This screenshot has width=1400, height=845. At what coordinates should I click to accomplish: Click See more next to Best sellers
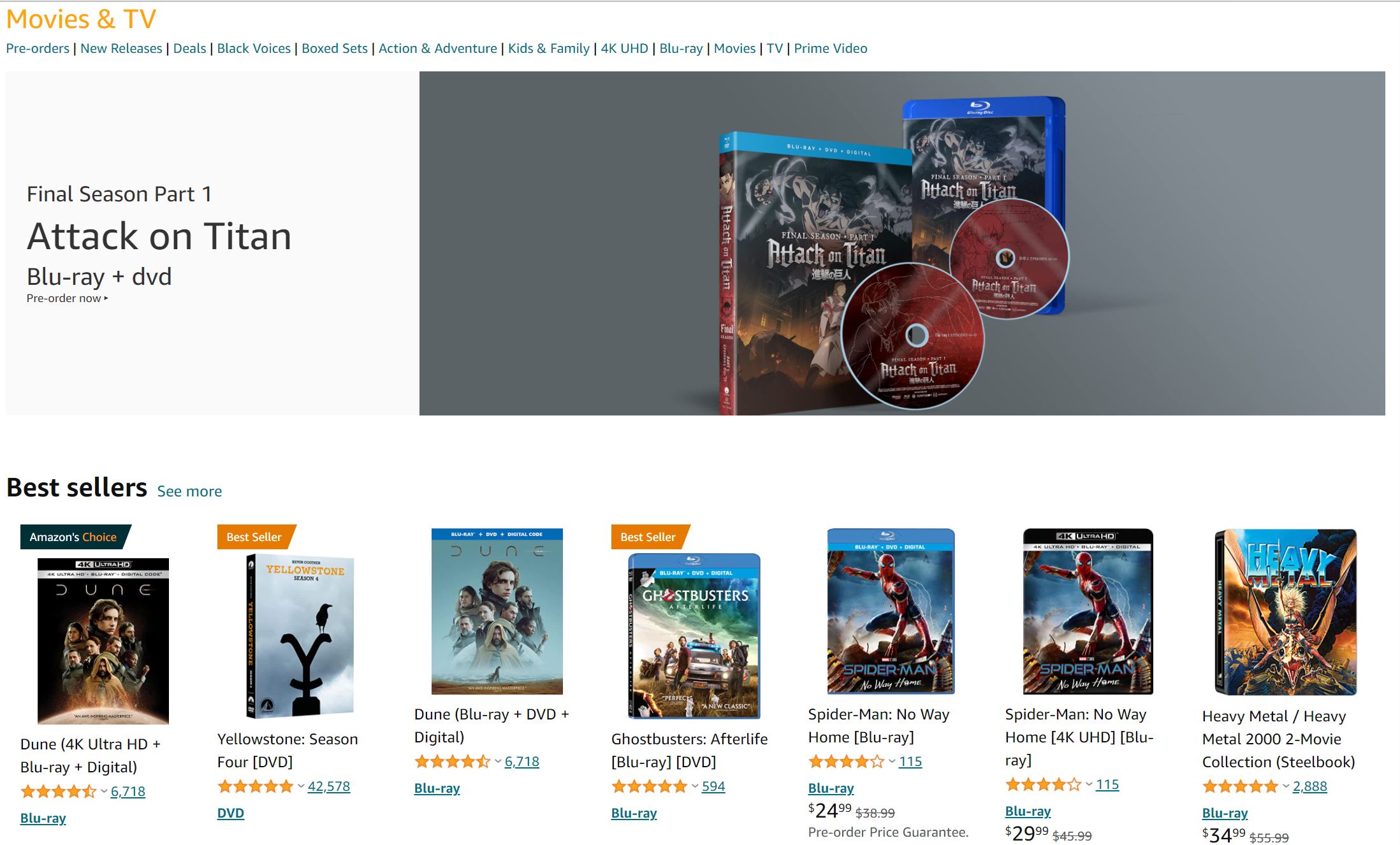click(x=189, y=491)
